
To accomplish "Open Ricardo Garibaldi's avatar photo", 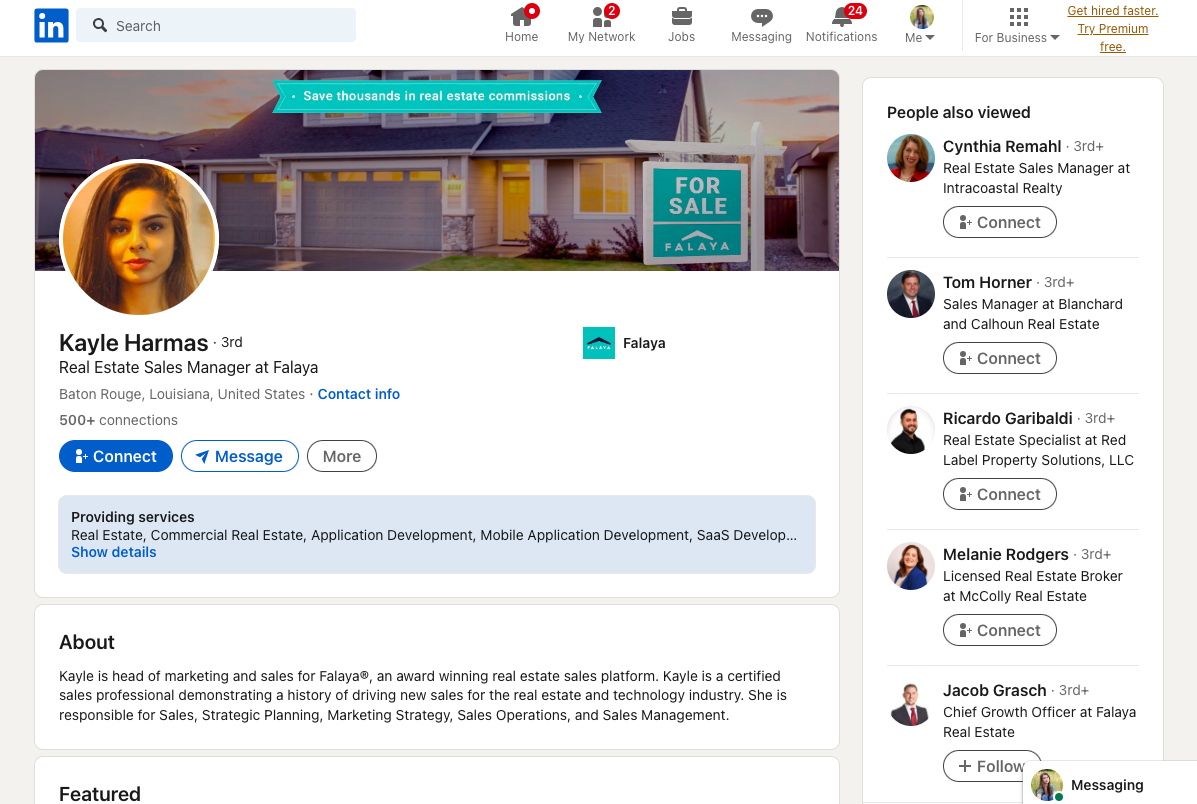I will pos(911,430).
